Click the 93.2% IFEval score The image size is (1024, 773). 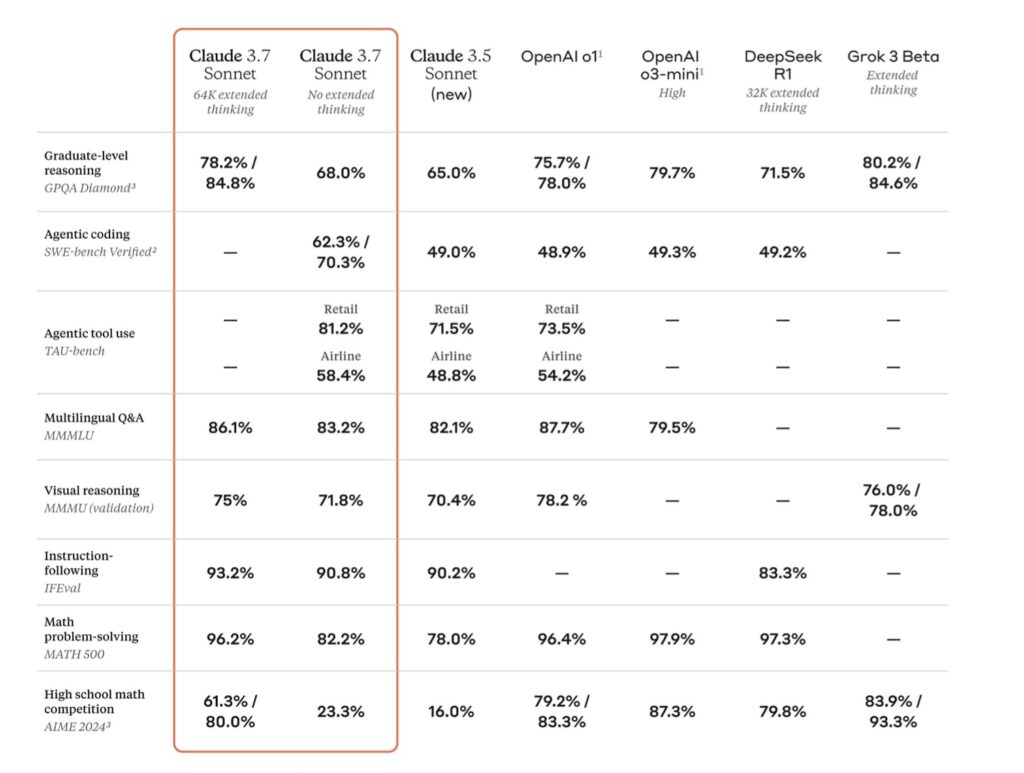pyautogui.click(x=230, y=573)
